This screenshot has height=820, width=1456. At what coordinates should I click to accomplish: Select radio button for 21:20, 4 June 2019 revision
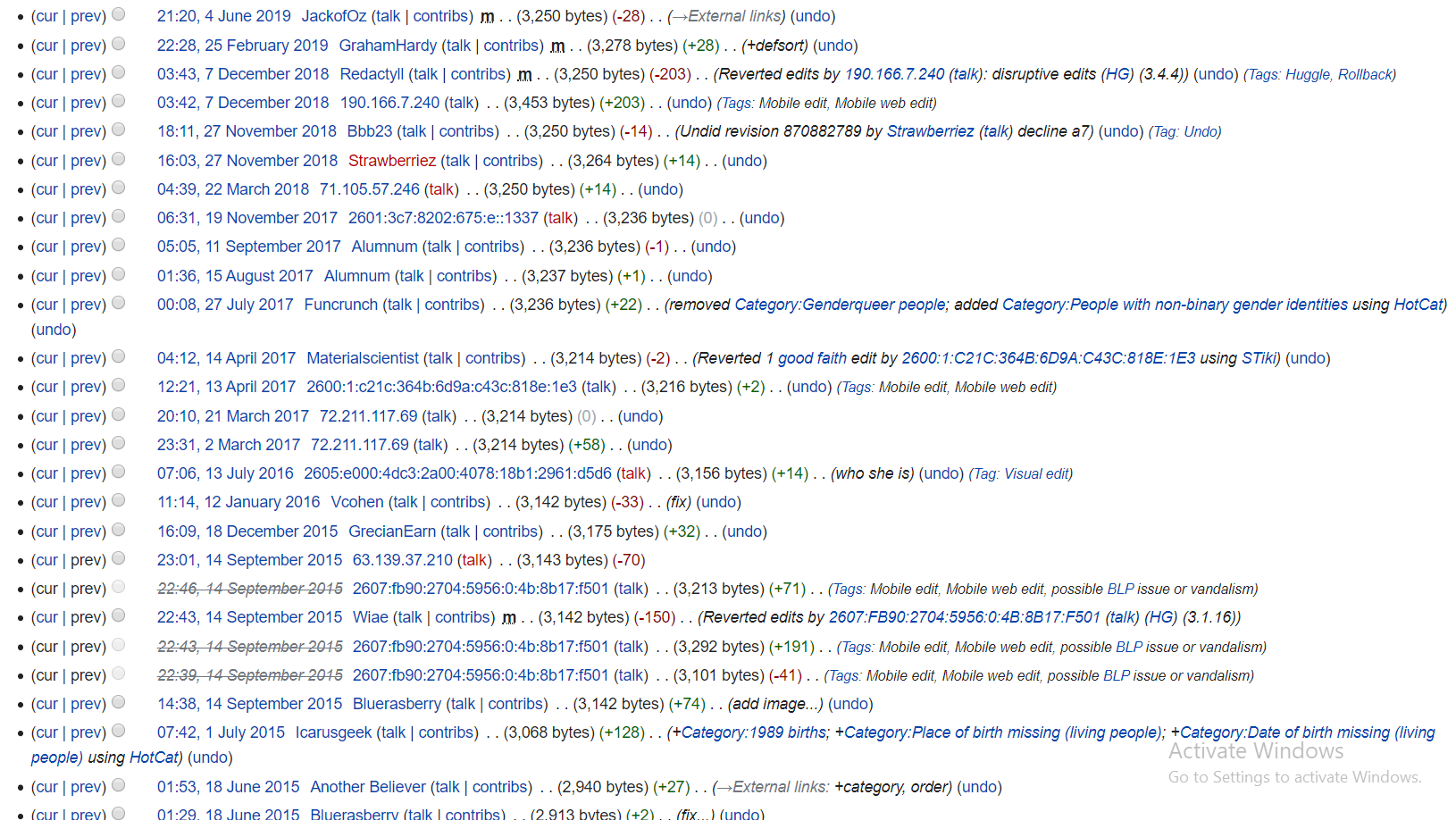coord(118,15)
